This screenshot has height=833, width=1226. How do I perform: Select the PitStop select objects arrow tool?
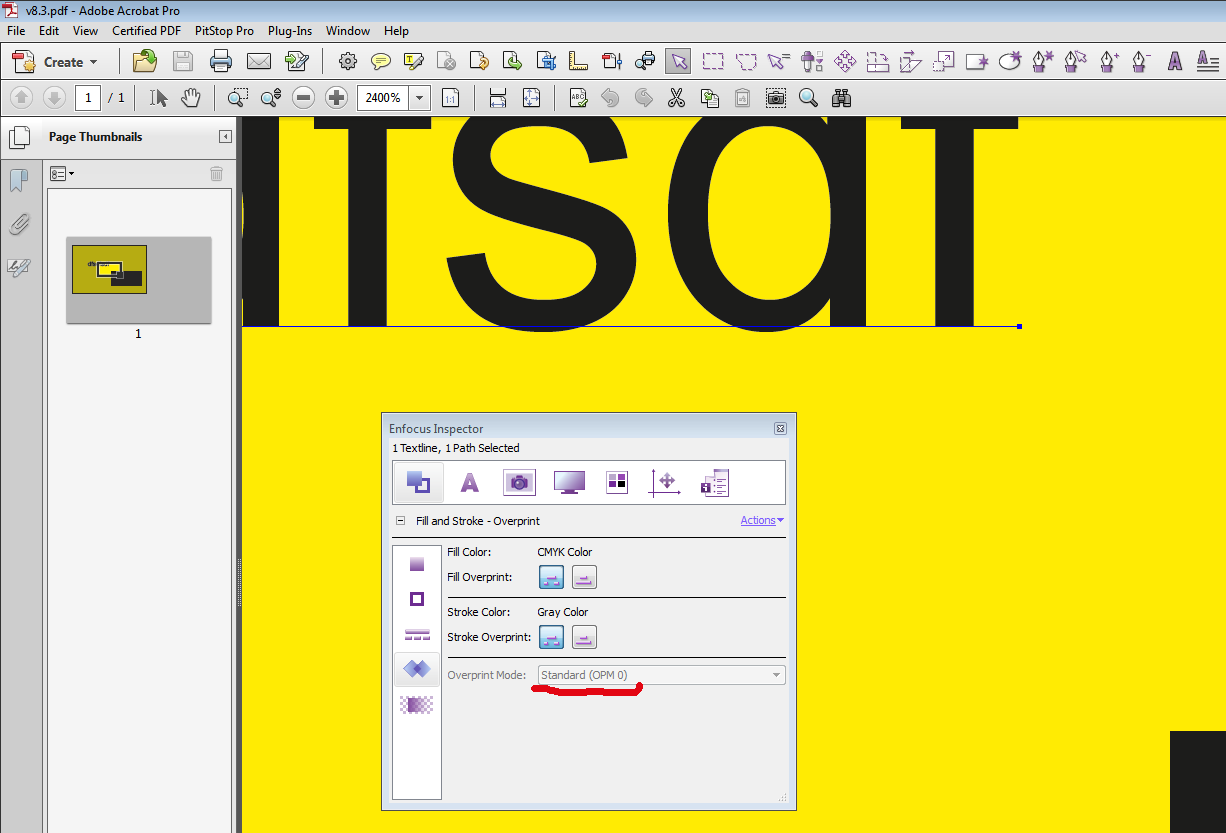[679, 62]
